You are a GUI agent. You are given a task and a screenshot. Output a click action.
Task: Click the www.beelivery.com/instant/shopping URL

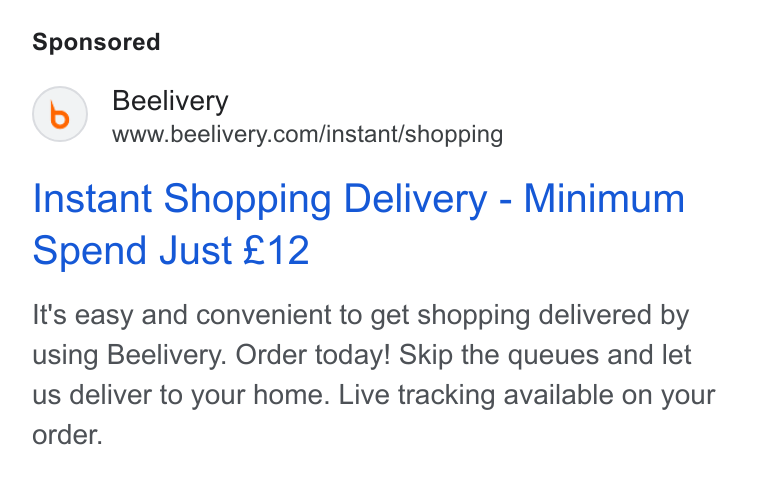click(x=307, y=134)
